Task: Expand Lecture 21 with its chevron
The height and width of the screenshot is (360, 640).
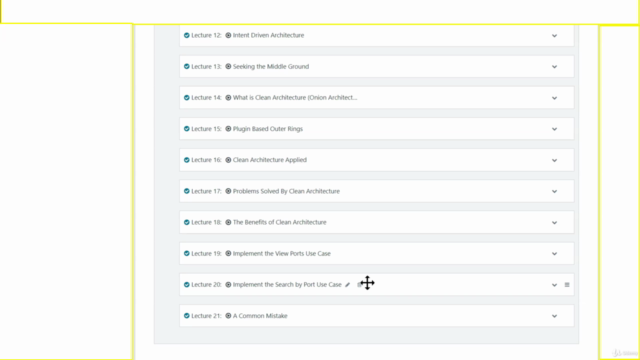Action: click(554, 316)
